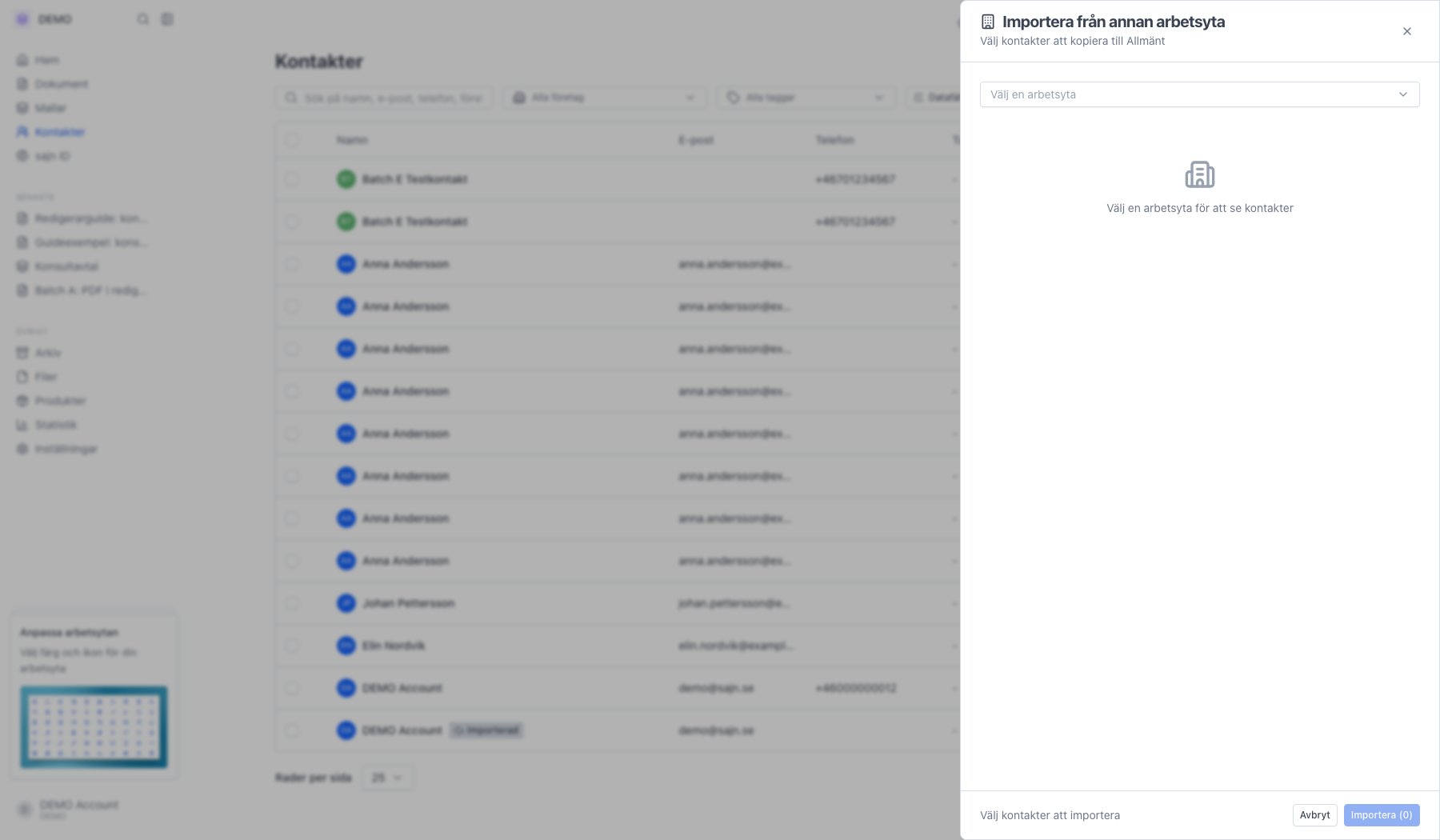Screen dimensions: 1440x840
Task: Open sajn ID in the sidebar
Action: 44,156
